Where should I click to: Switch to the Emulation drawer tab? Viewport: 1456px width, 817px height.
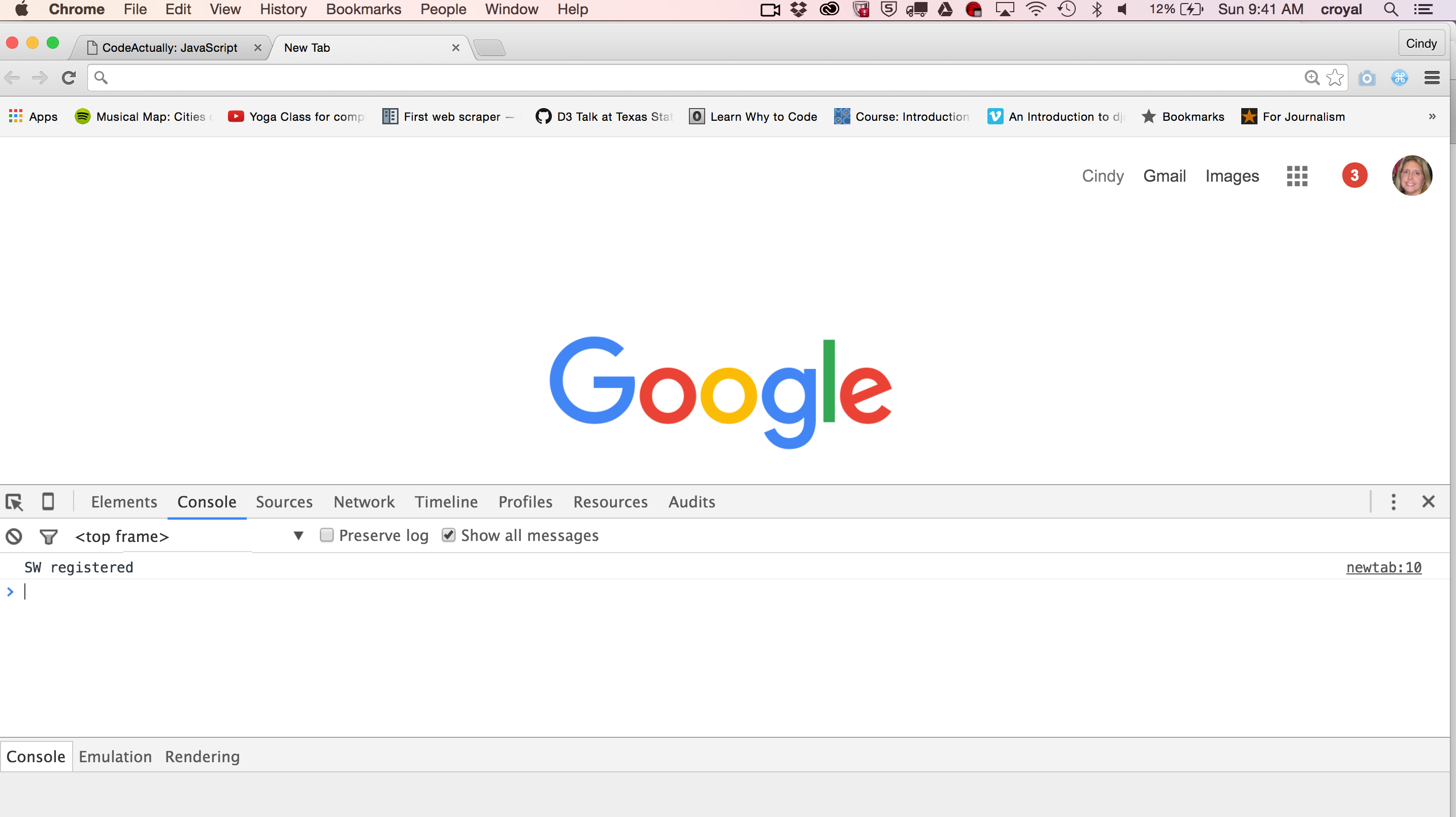115,757
